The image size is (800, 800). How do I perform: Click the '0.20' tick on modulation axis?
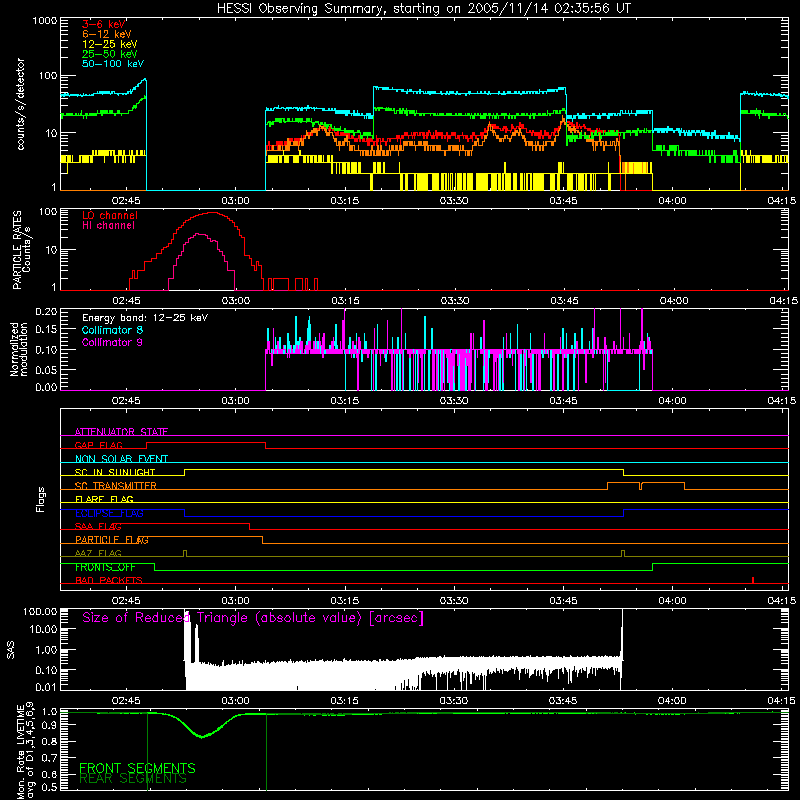pyautogui.click(x=46, y=311)
